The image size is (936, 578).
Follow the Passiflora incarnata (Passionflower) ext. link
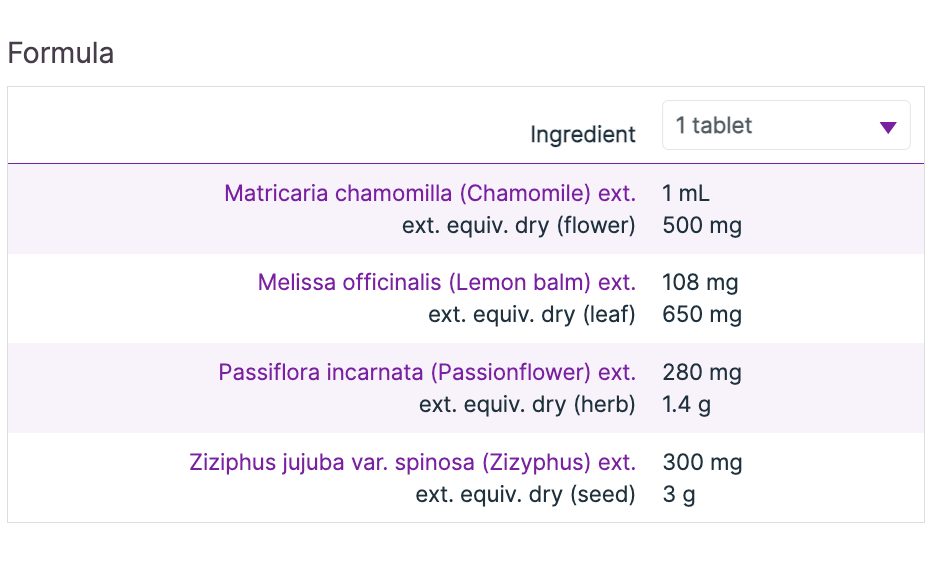coord(427,373)
